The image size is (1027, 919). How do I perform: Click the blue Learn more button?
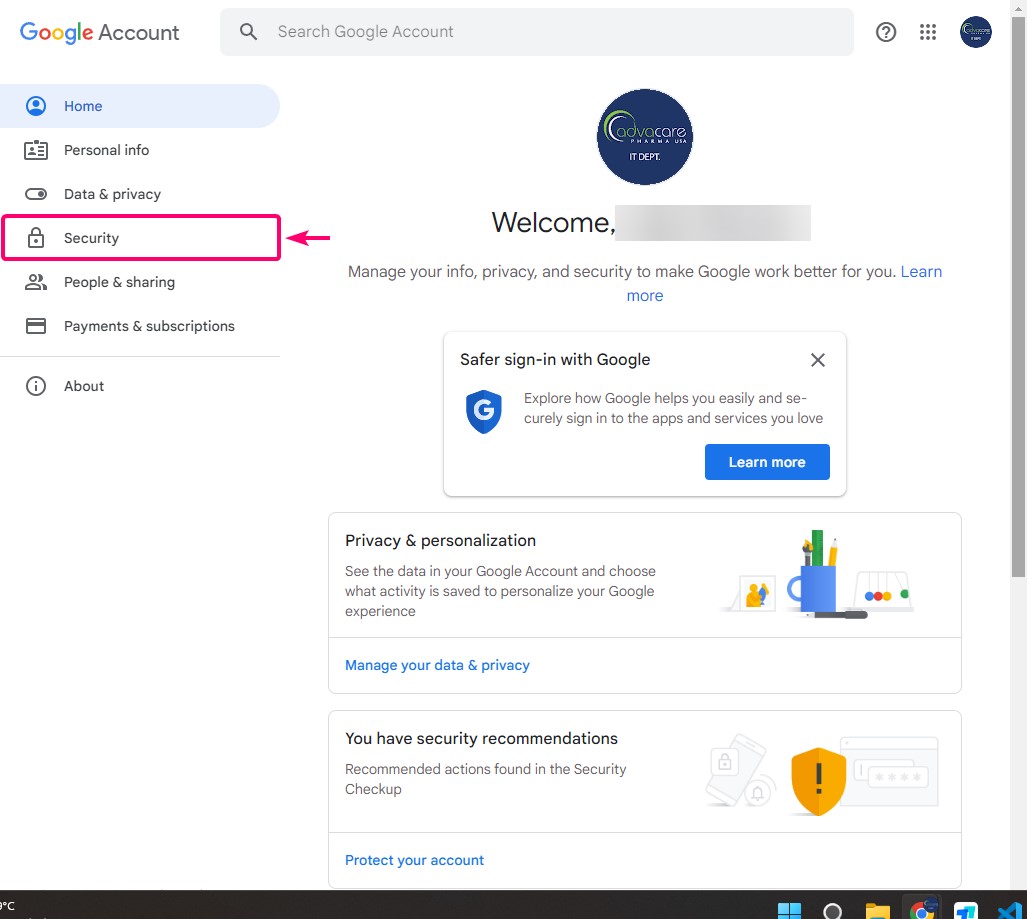point(767,462)
